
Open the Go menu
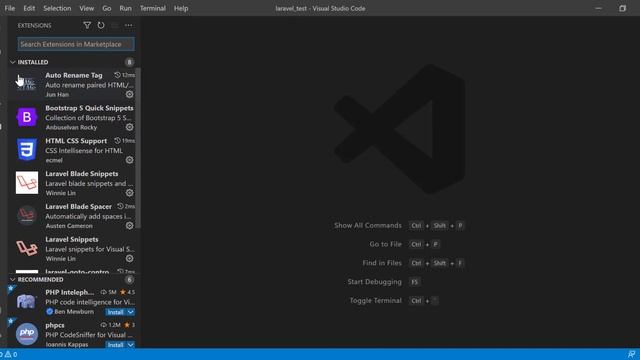pos(107,8)
